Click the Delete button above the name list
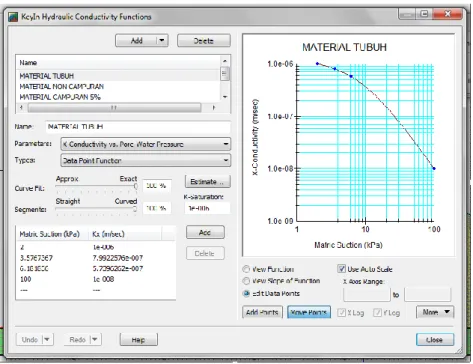The height and width of the screenshot is (364, 473). (204, 41)
